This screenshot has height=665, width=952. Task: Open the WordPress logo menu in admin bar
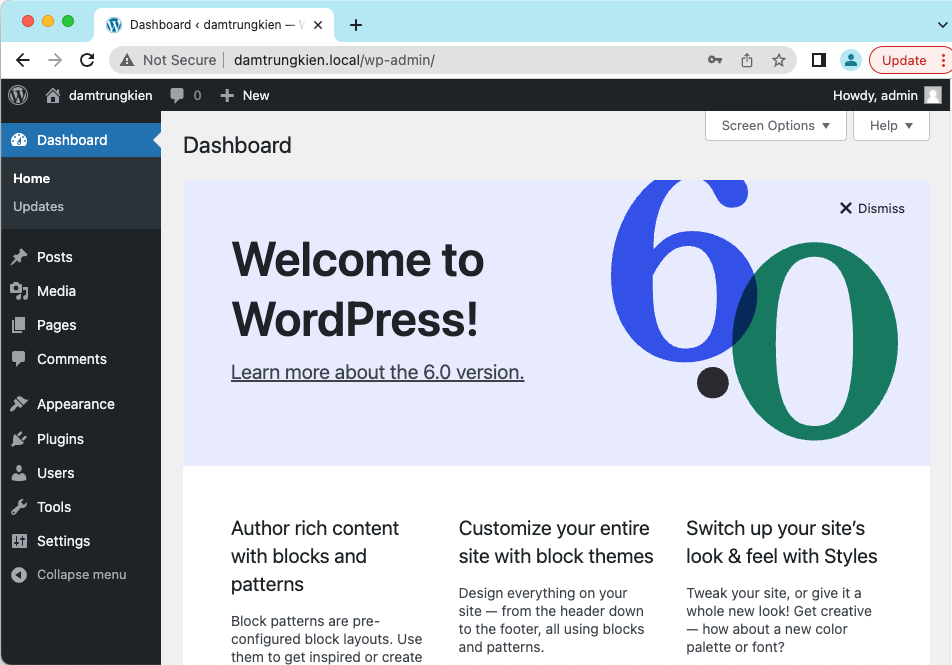pos(18,95)
